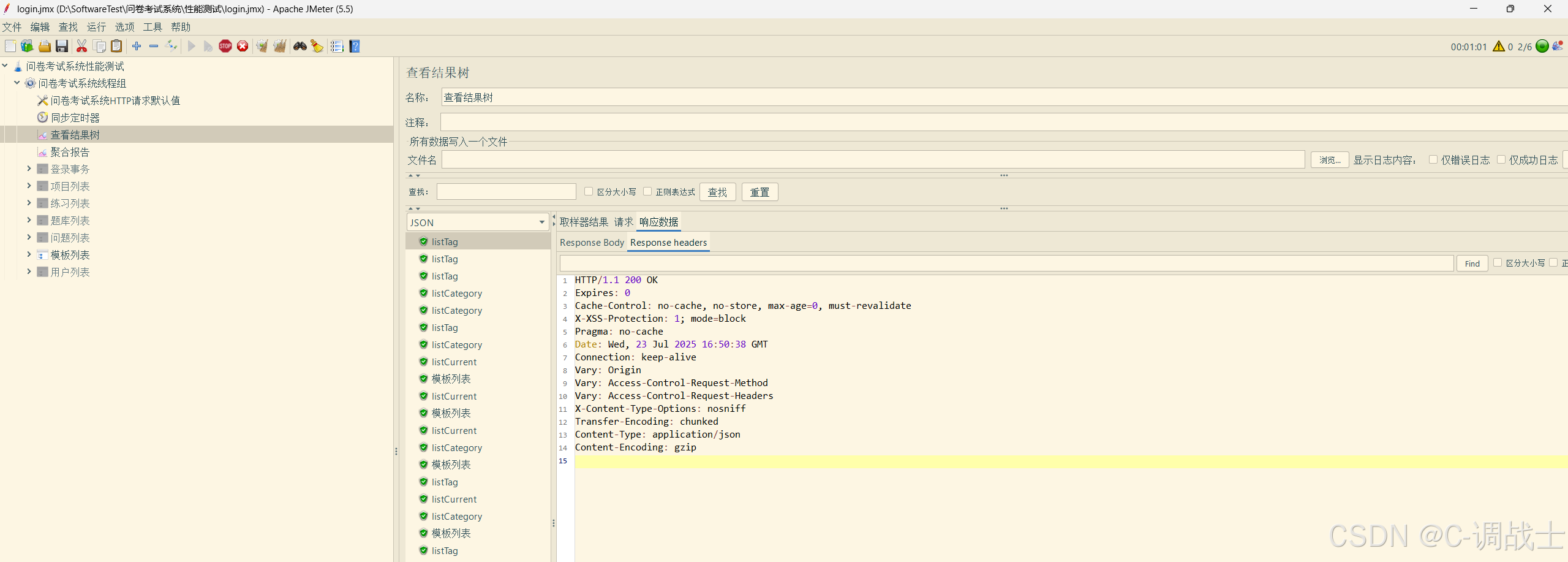Click the Search binoculars icon
The height and width of the screenshot is (562, 1568).
tap(300, 47)
